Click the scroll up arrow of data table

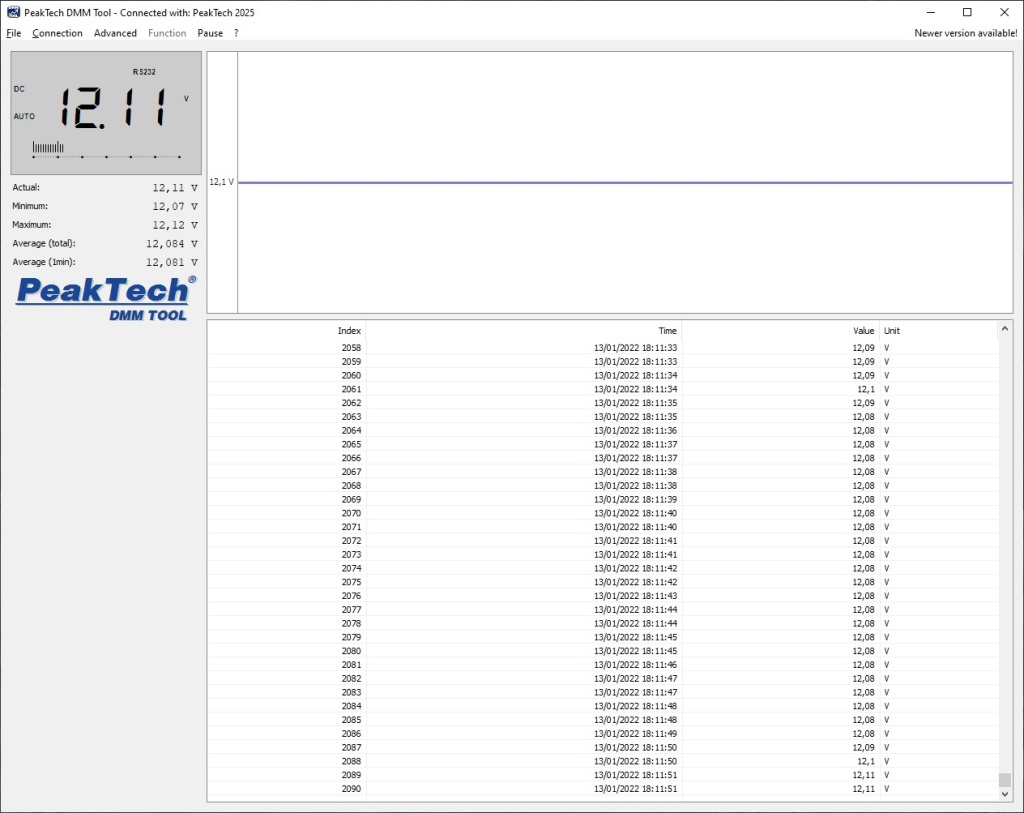[x=1005, y=327]
